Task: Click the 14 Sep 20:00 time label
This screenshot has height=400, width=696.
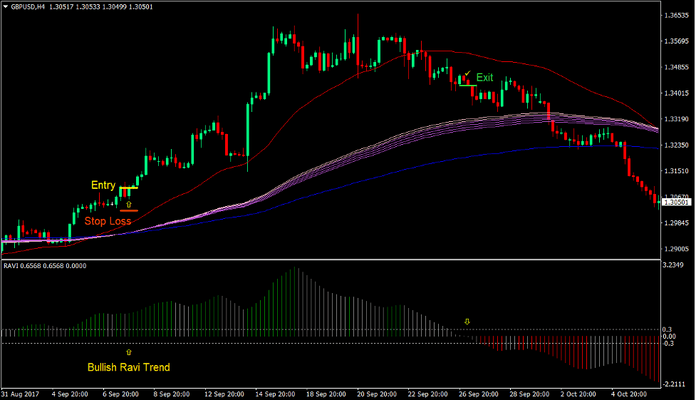Action: (x=275, y=394)
